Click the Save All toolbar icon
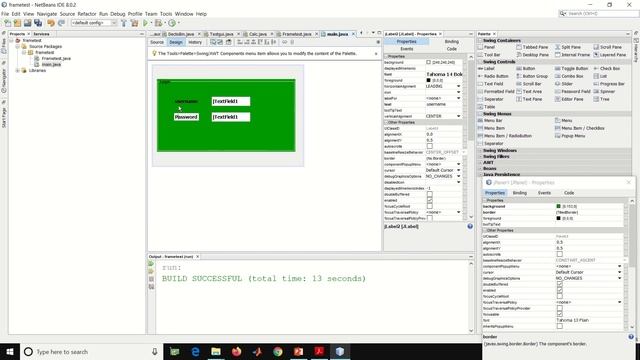Screen dimensions: 640x360 point(38,23)
